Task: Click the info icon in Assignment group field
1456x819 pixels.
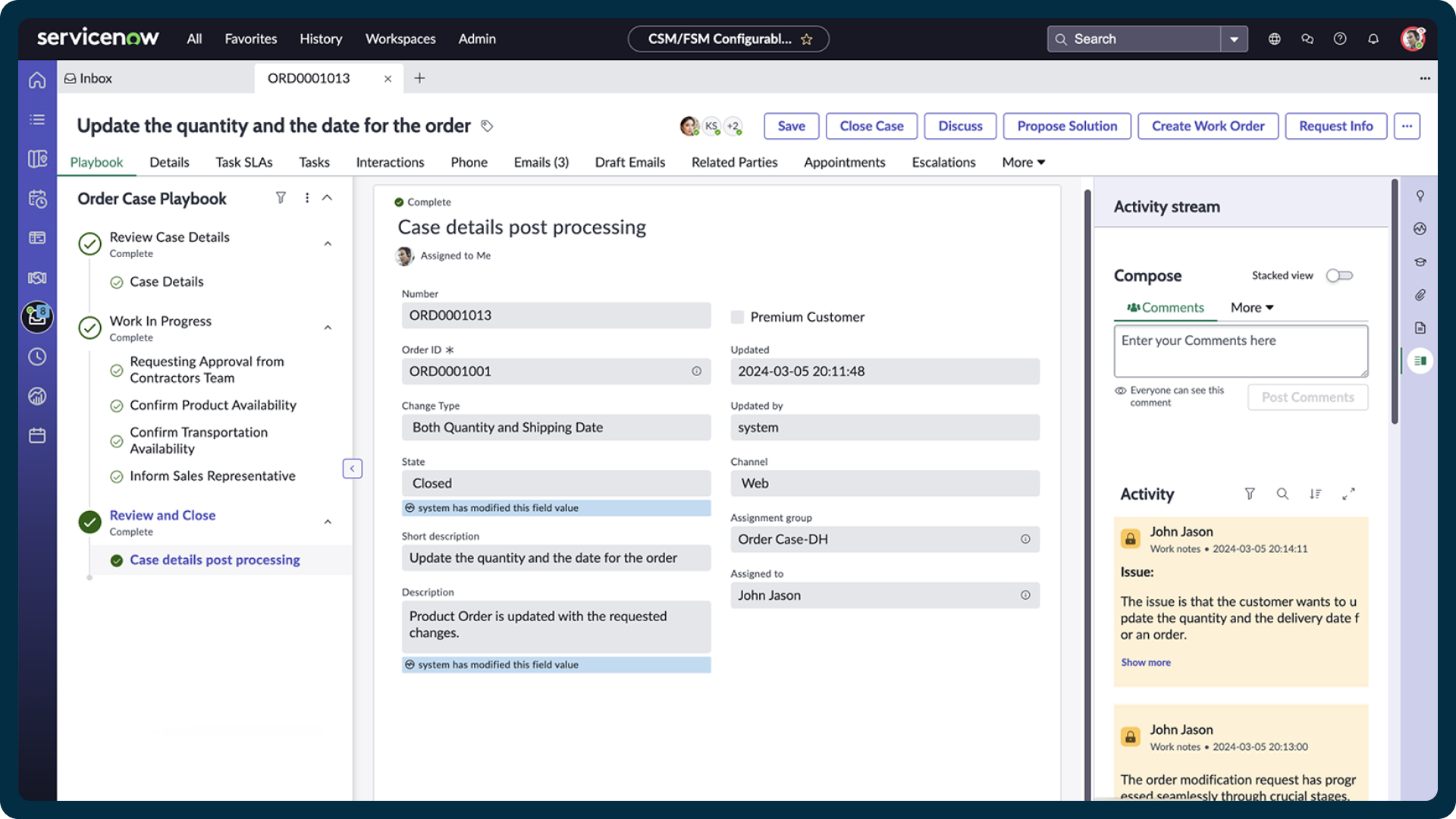Action: [x=1025, y=539]
